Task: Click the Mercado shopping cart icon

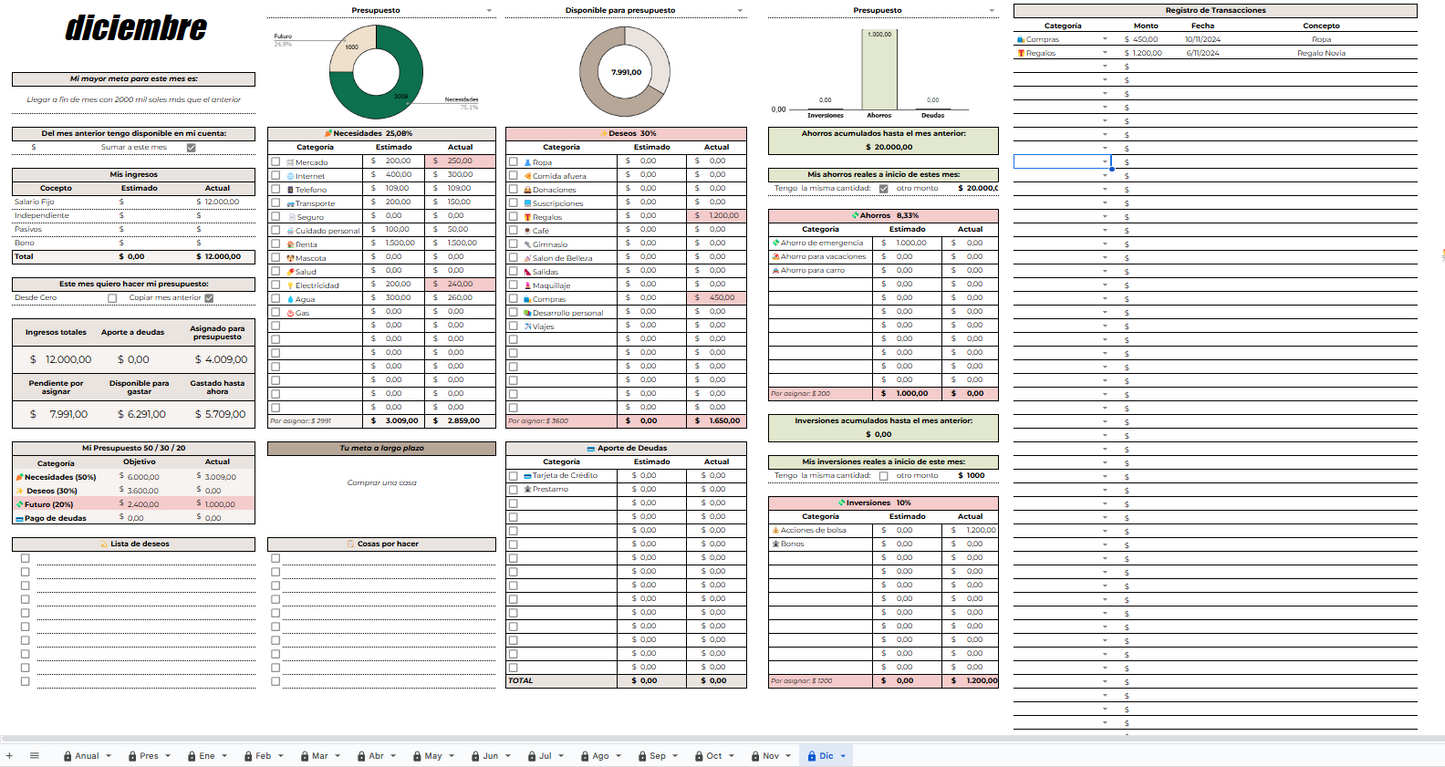Action: point(290,162)
